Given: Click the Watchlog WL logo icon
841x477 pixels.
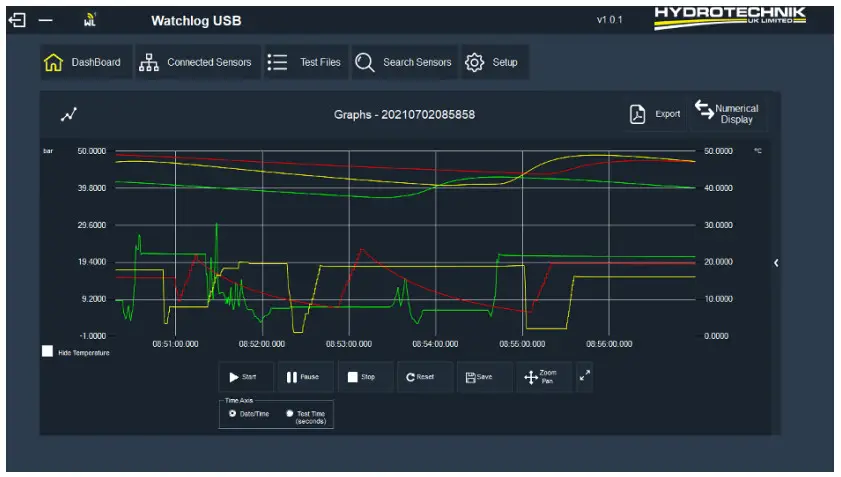Looking at the screenshot, I should click(90, 20).
